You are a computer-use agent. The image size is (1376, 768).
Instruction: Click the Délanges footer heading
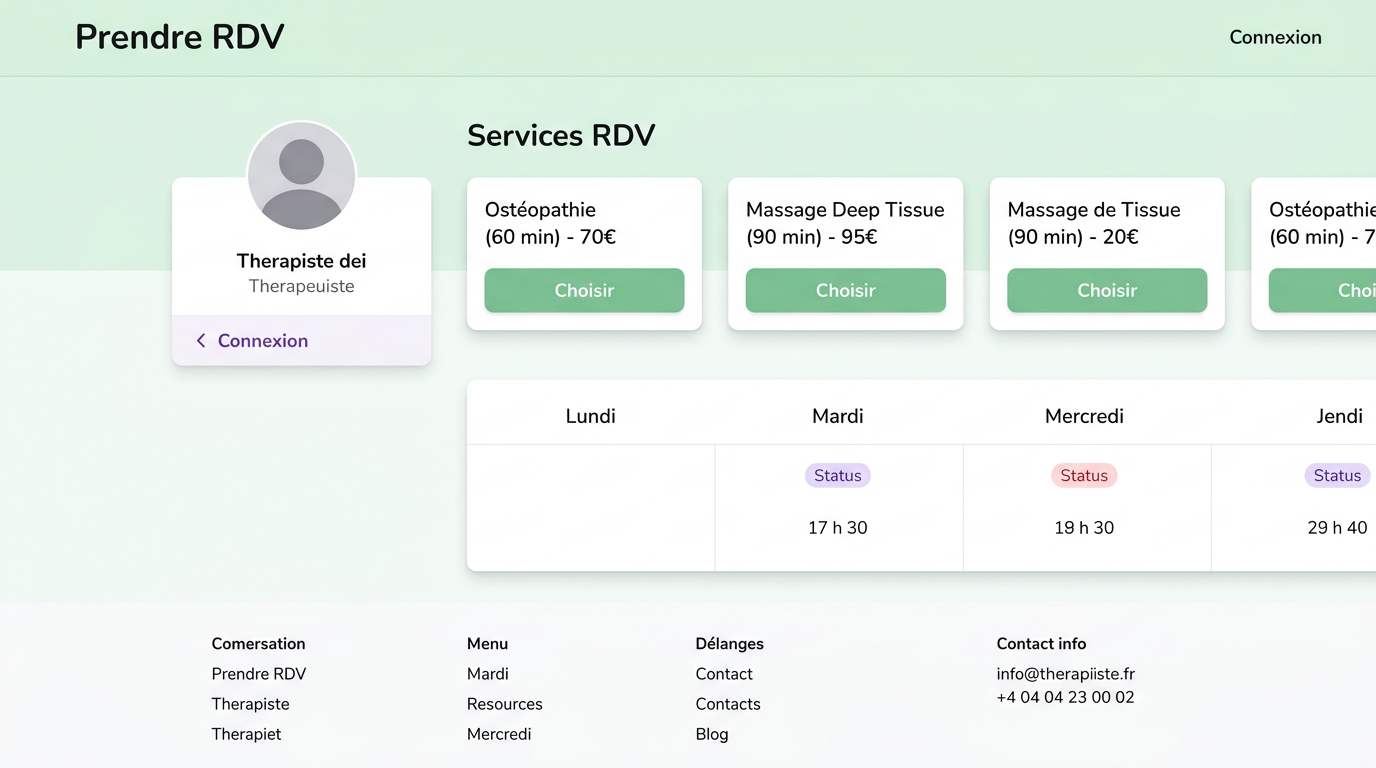point(730,644)
